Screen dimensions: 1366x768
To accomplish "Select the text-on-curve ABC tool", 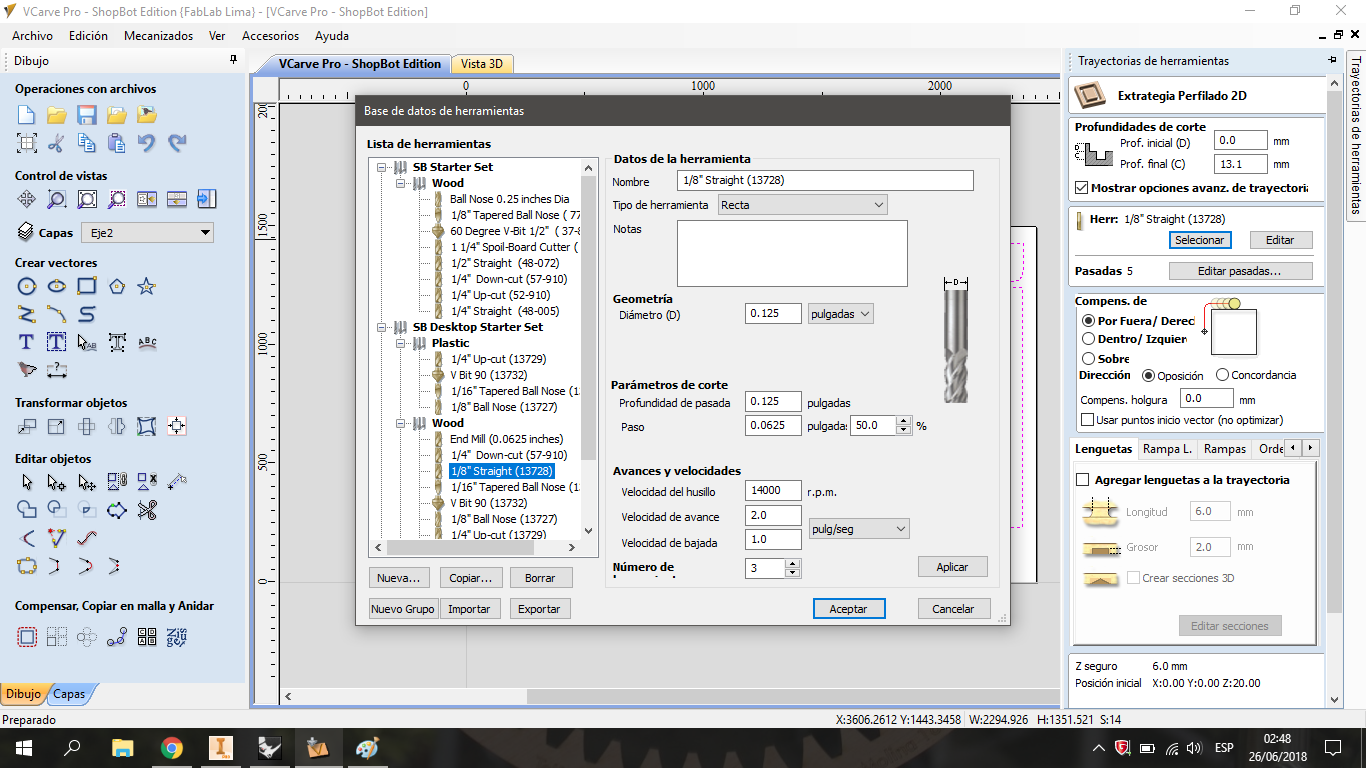I will [147, 342].
